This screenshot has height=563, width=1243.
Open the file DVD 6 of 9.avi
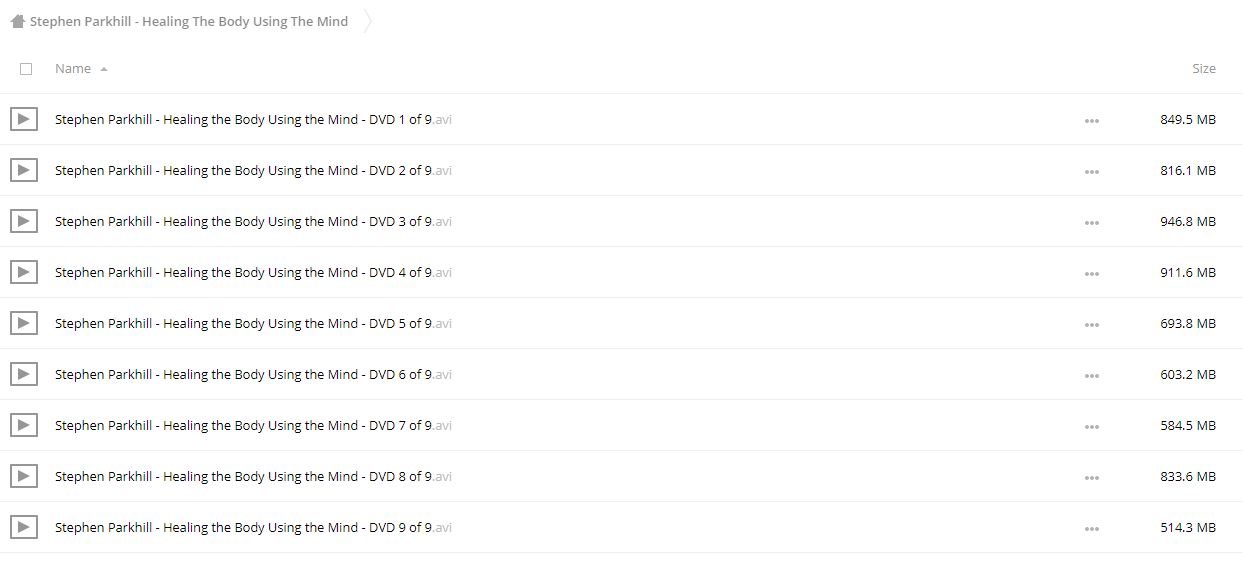(x=253, y=374)
